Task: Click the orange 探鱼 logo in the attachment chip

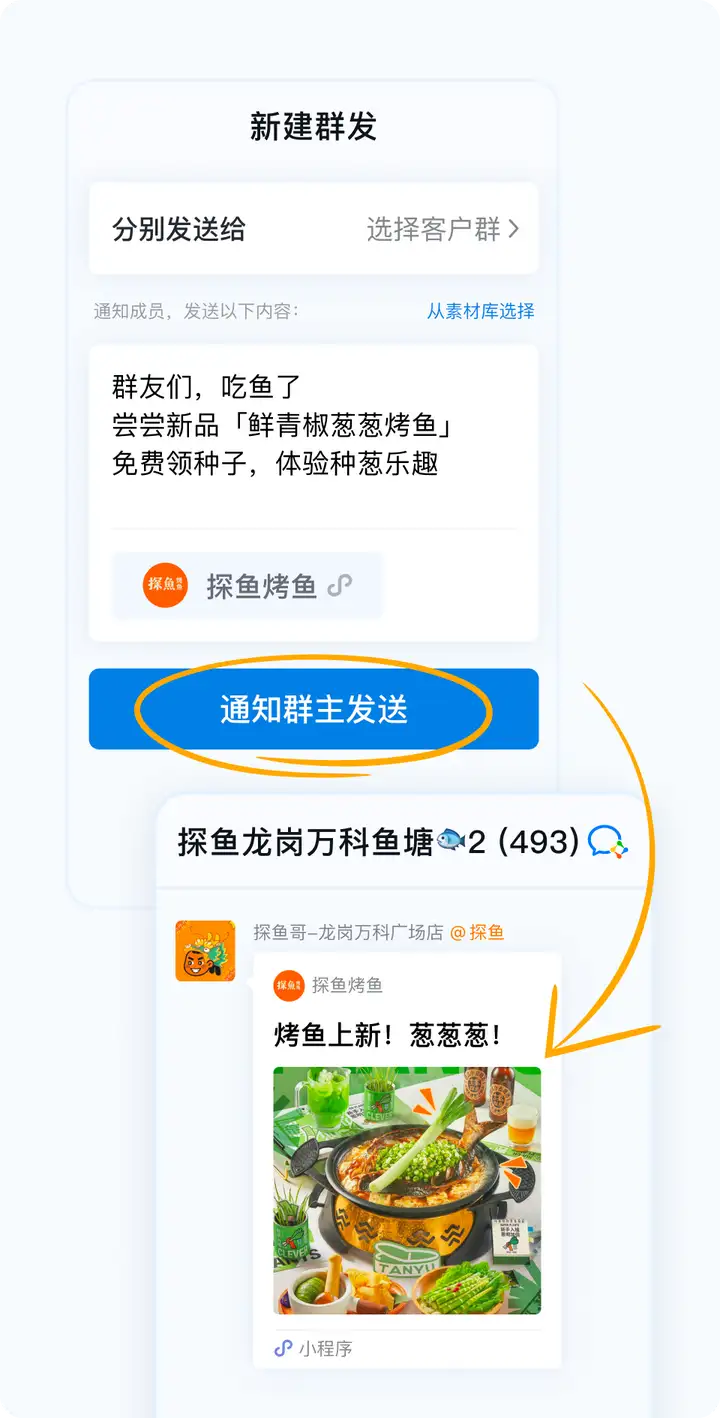Action: pyautogui.click(x=165, y=585)
